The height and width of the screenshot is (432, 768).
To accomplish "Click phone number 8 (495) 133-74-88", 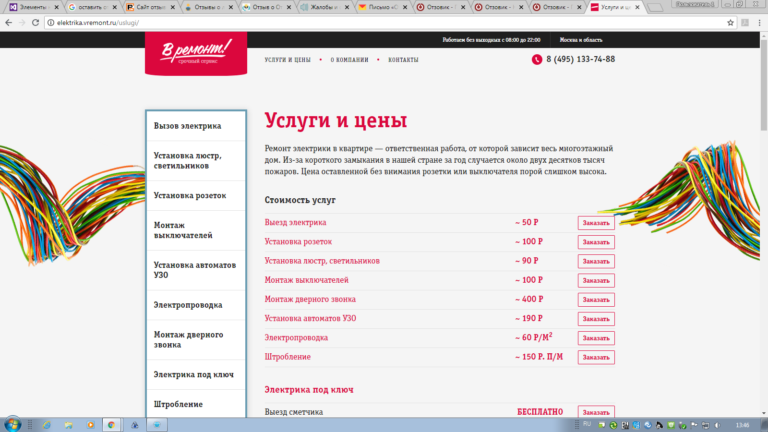I will pyautogui.click(x=580, y=59).
